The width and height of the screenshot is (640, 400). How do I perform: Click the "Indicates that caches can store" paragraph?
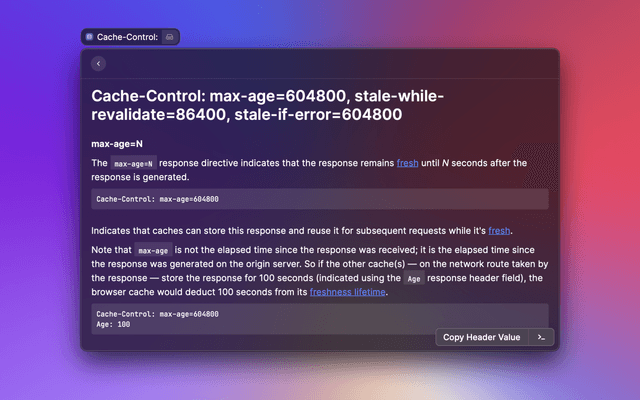(x=280, y=230)
